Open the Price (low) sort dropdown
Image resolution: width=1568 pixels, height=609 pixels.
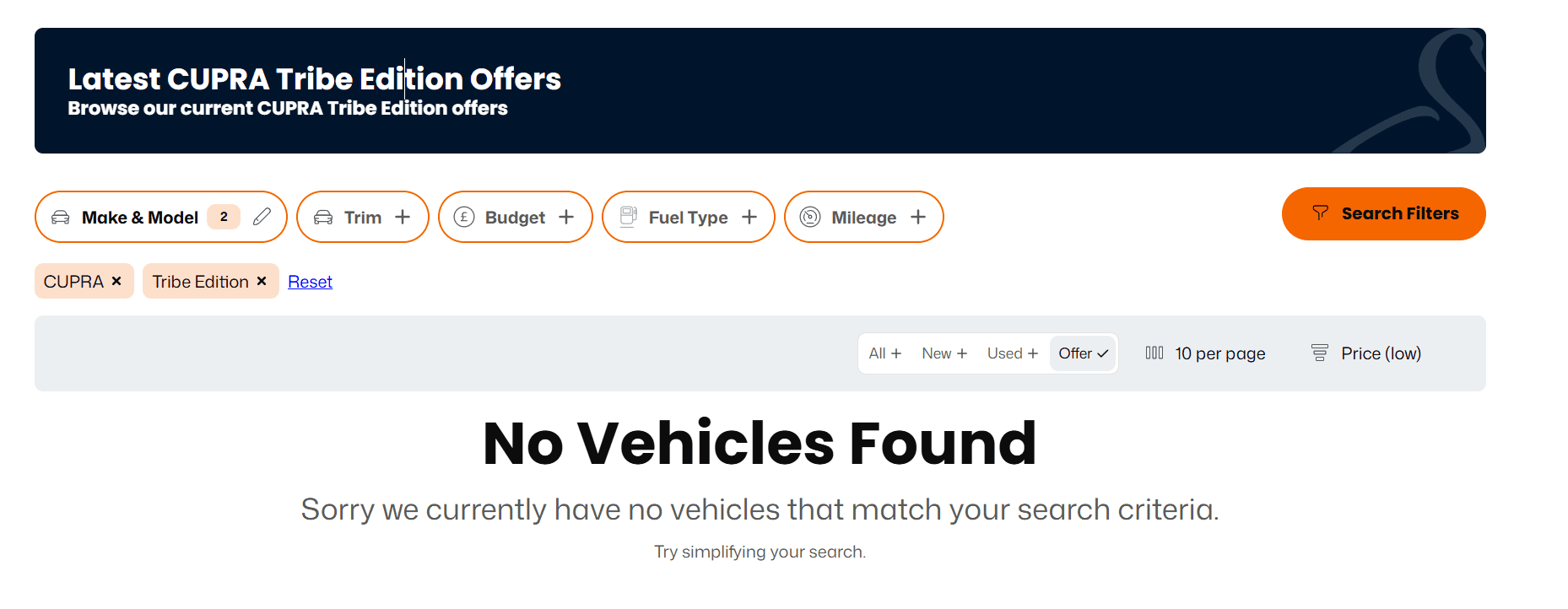[1381, 353]
